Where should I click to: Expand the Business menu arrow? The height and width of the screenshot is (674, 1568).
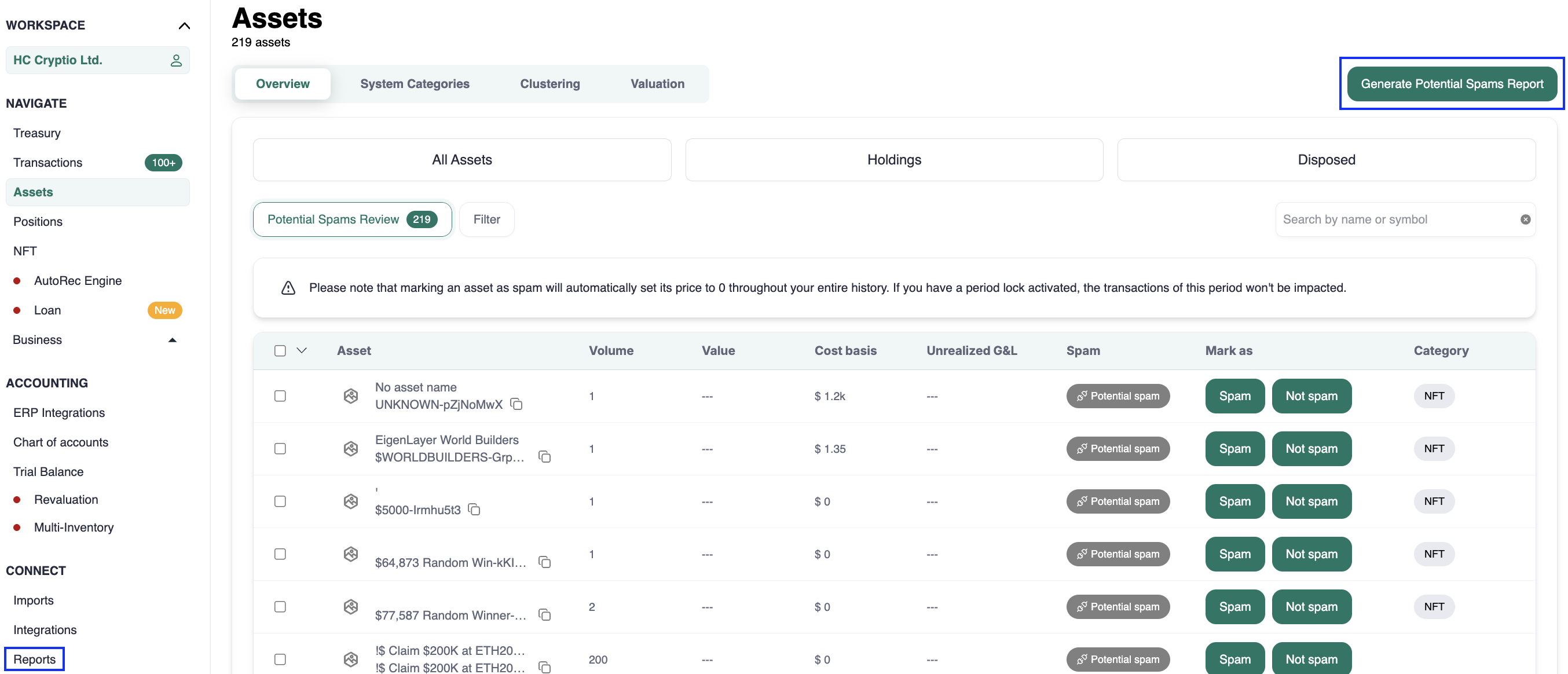(x=173, y=340)
